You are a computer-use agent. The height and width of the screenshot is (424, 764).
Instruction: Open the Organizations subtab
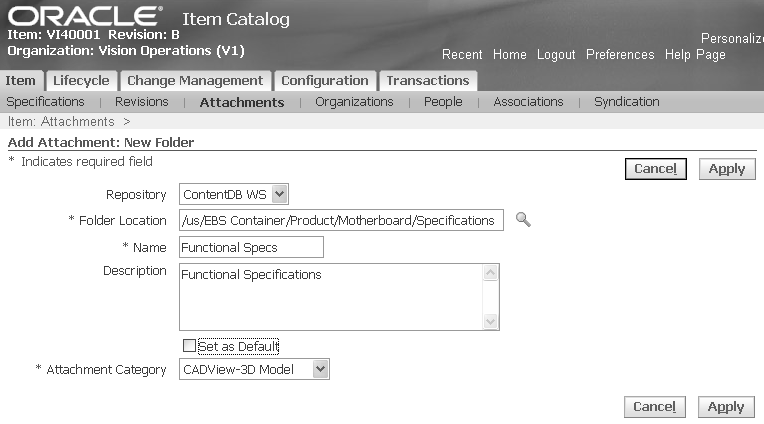coord(354,102)
